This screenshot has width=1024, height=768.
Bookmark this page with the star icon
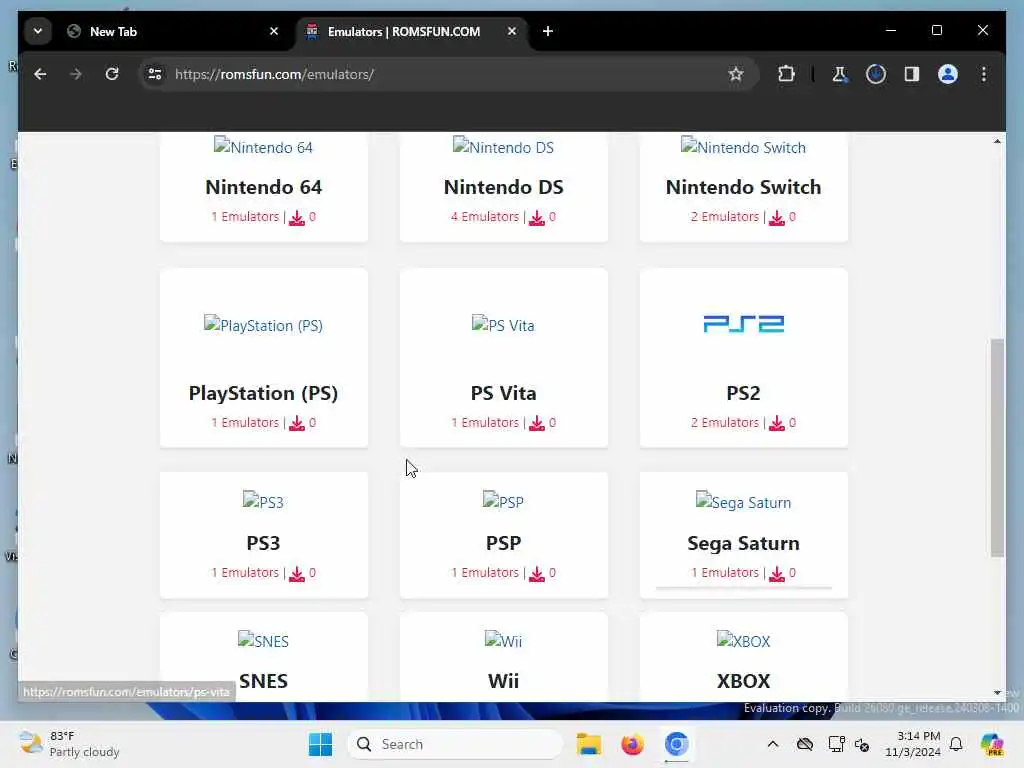[x=736, y=74]
